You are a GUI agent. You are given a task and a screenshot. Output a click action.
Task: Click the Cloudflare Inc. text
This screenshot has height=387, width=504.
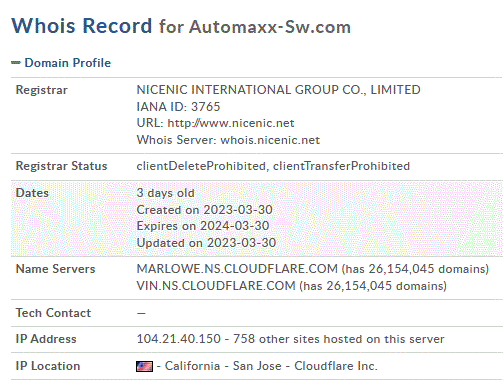pos(336,366)
